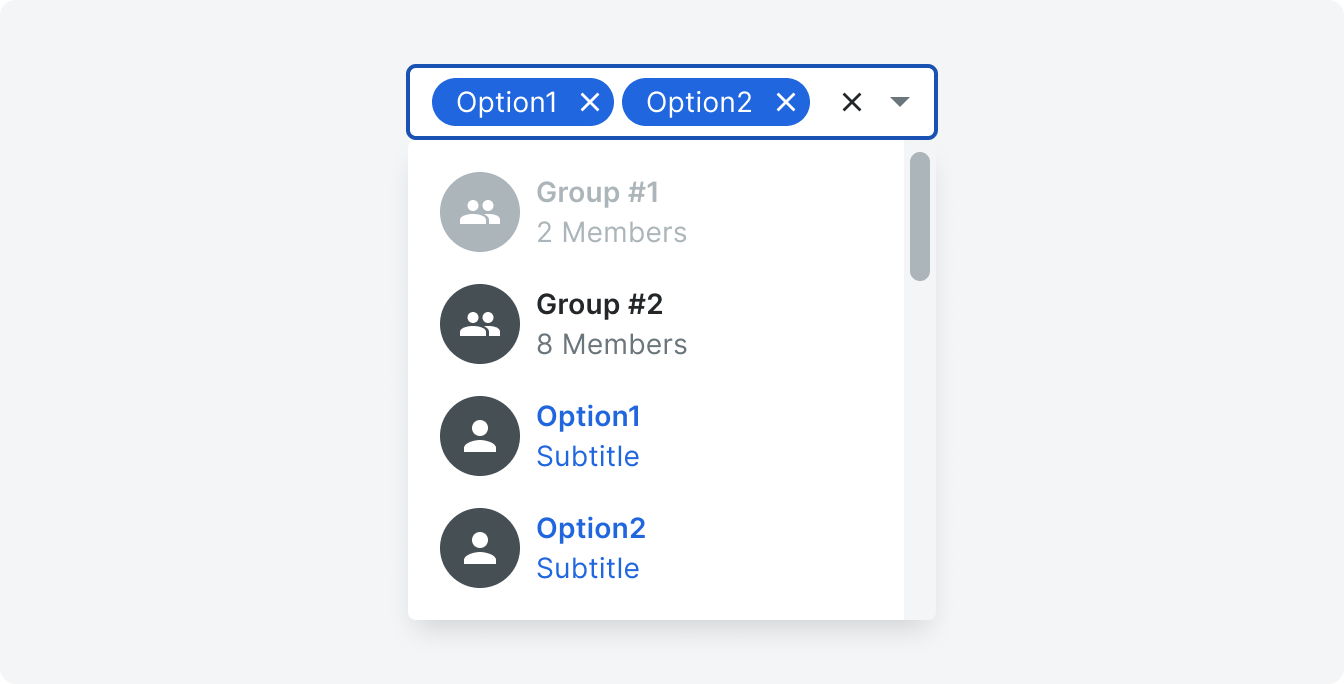Click the scrollbar track below the thumb
This screenshot has width=1344, height=684.
point(920,450)
